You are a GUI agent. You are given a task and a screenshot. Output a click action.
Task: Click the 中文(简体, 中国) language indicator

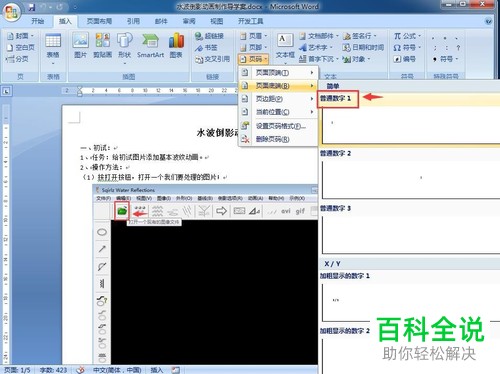(117, 370)
